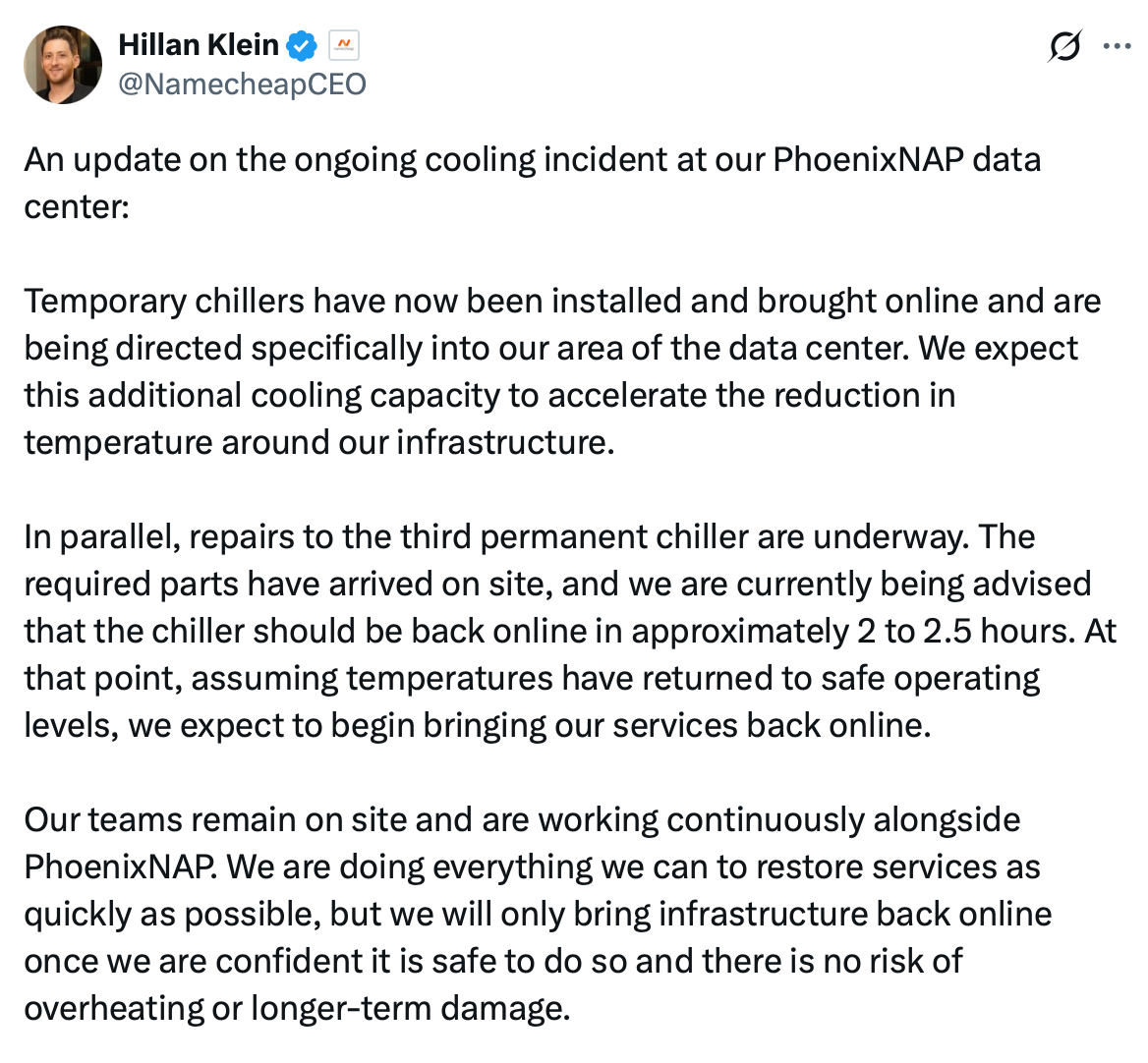Open the Namecheap affiliation badge icon
The width and height of the screenshot is (1148, 1063).
click(x=343, y=46)
